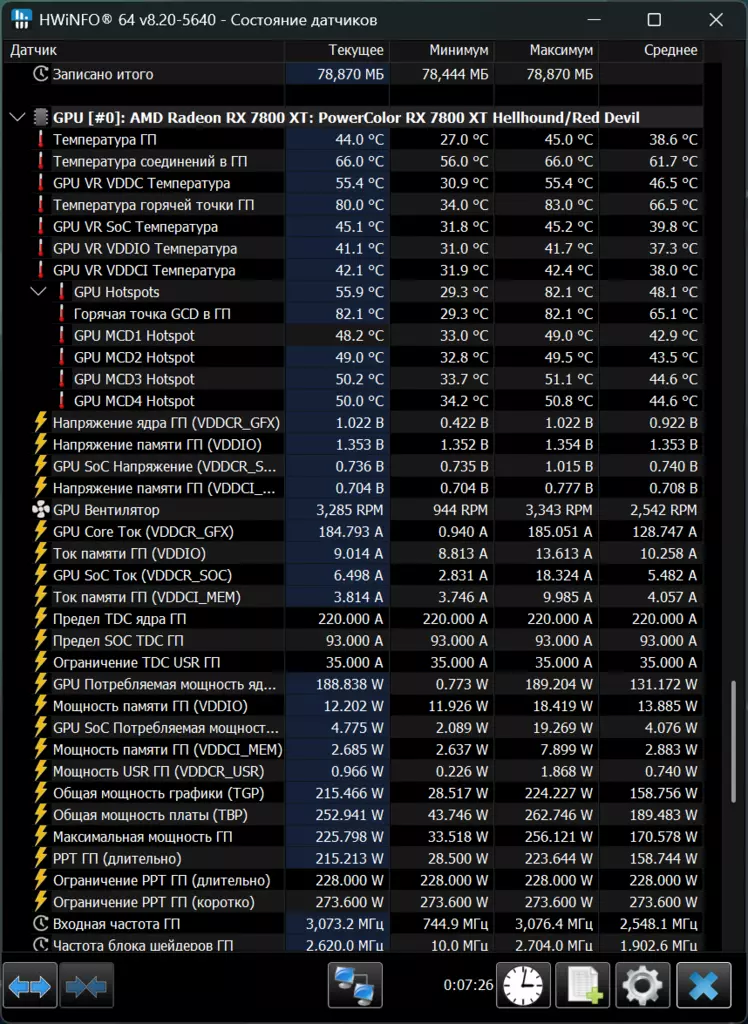This screenshot has width=748, height=1024.
Task: Reset min/max with the clock button
Action: click(523, 985)
